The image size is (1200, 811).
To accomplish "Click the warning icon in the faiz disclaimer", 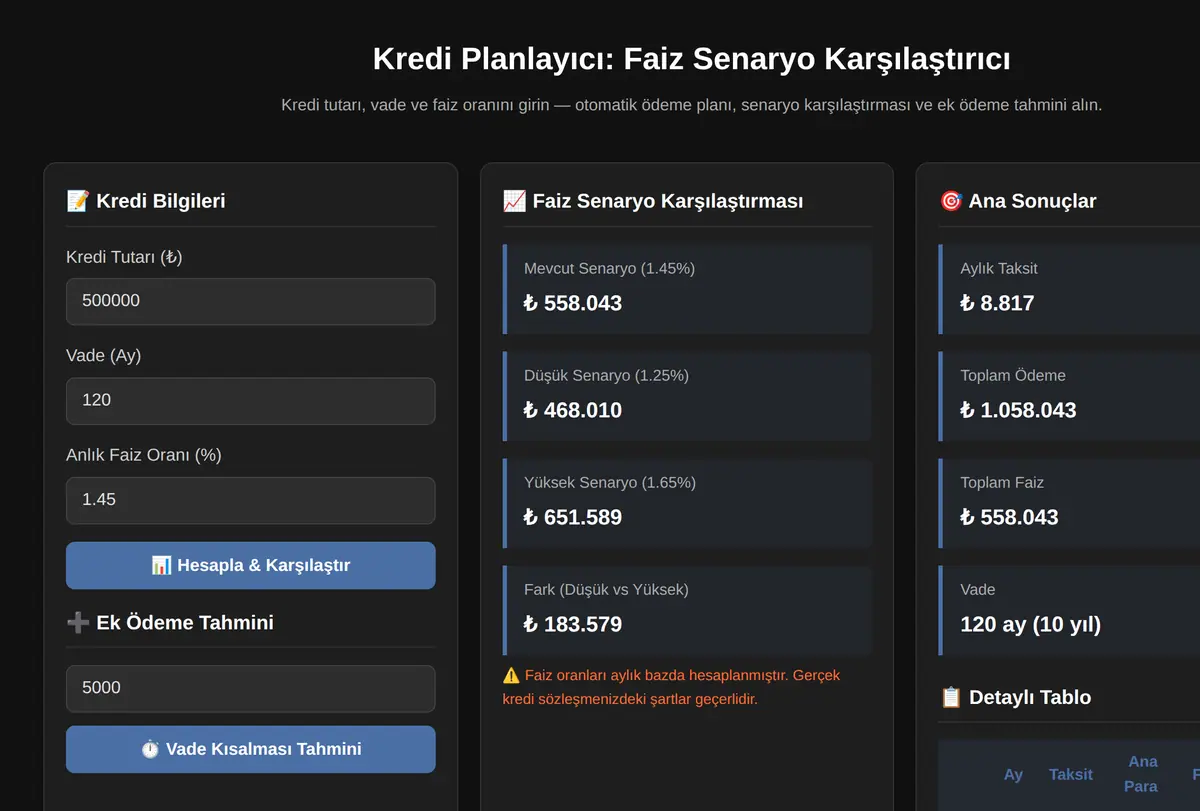I will click(511, 675).
